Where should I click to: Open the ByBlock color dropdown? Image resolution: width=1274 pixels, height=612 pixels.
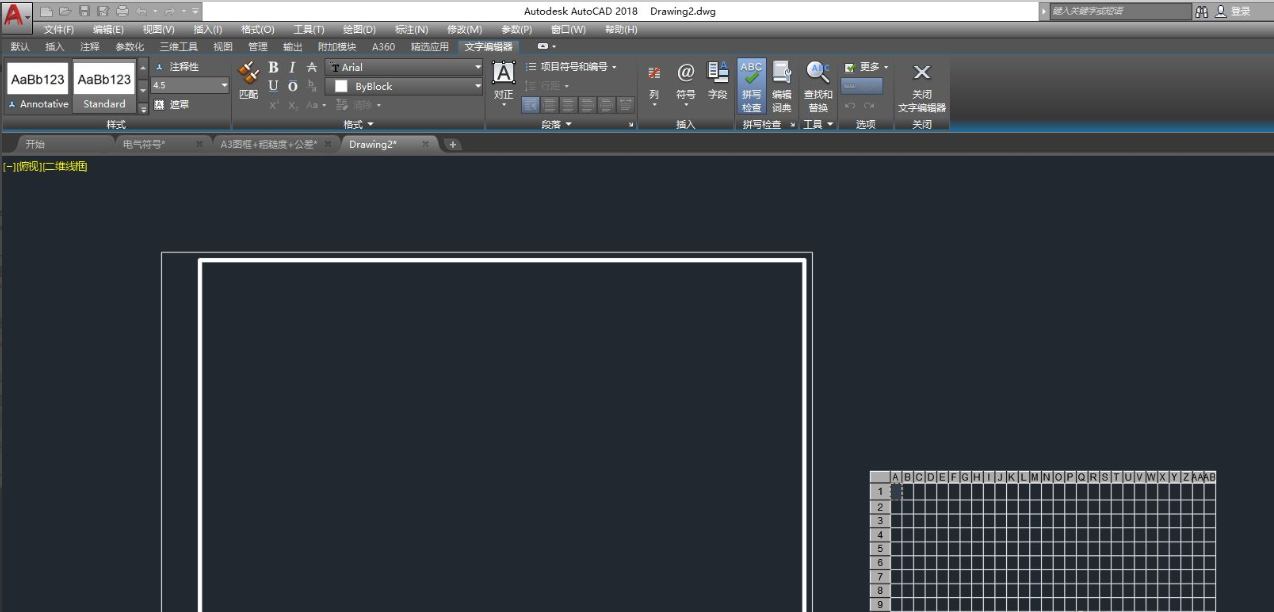(478, 86)
